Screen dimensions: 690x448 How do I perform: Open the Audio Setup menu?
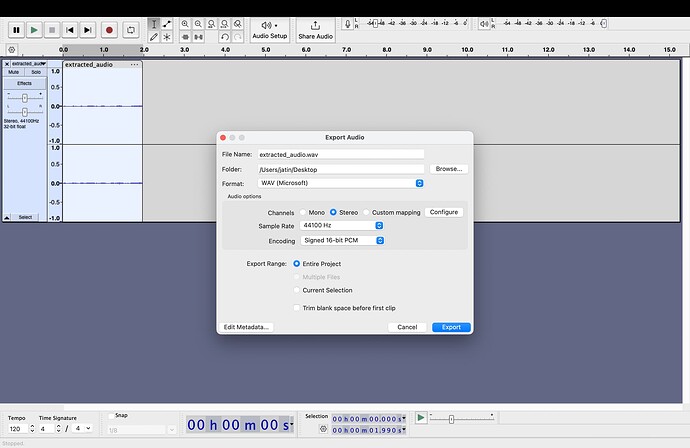point(270,30)
